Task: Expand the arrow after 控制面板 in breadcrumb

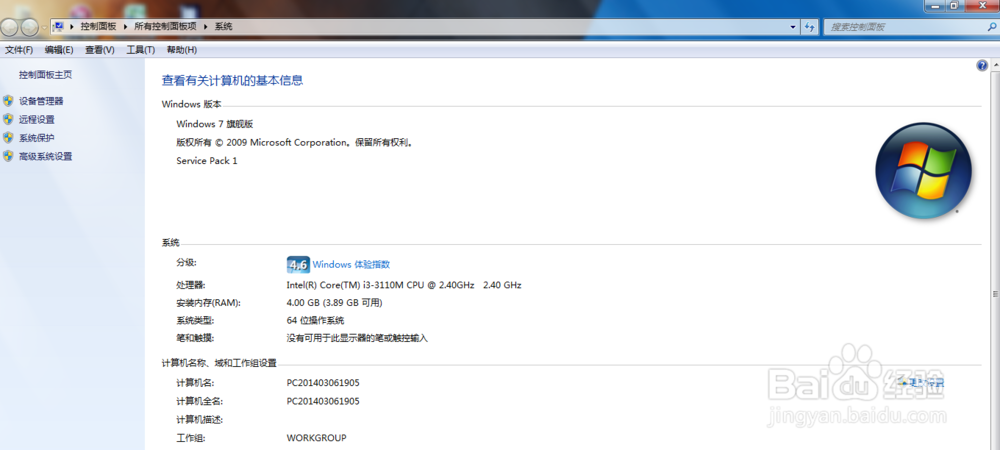Action: (x=126, y=27)
